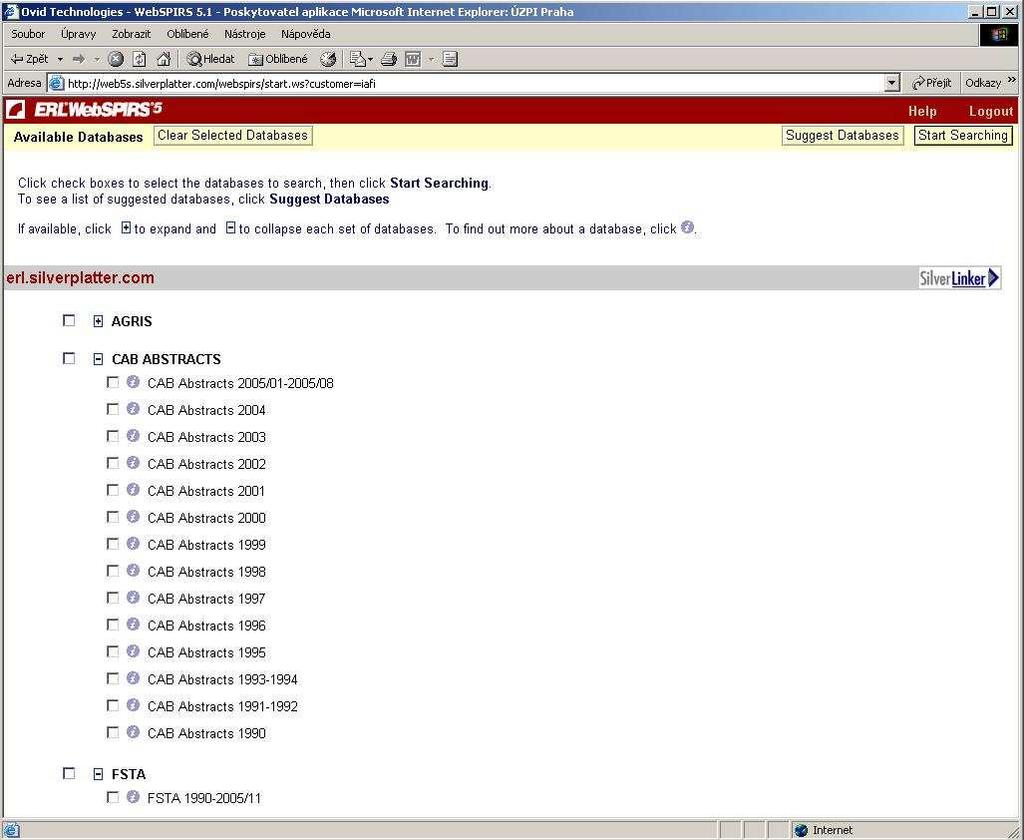Open the Edit icon dropdown arrow
The width and height of the screenshot is (1024, 840).
point(430,59)
